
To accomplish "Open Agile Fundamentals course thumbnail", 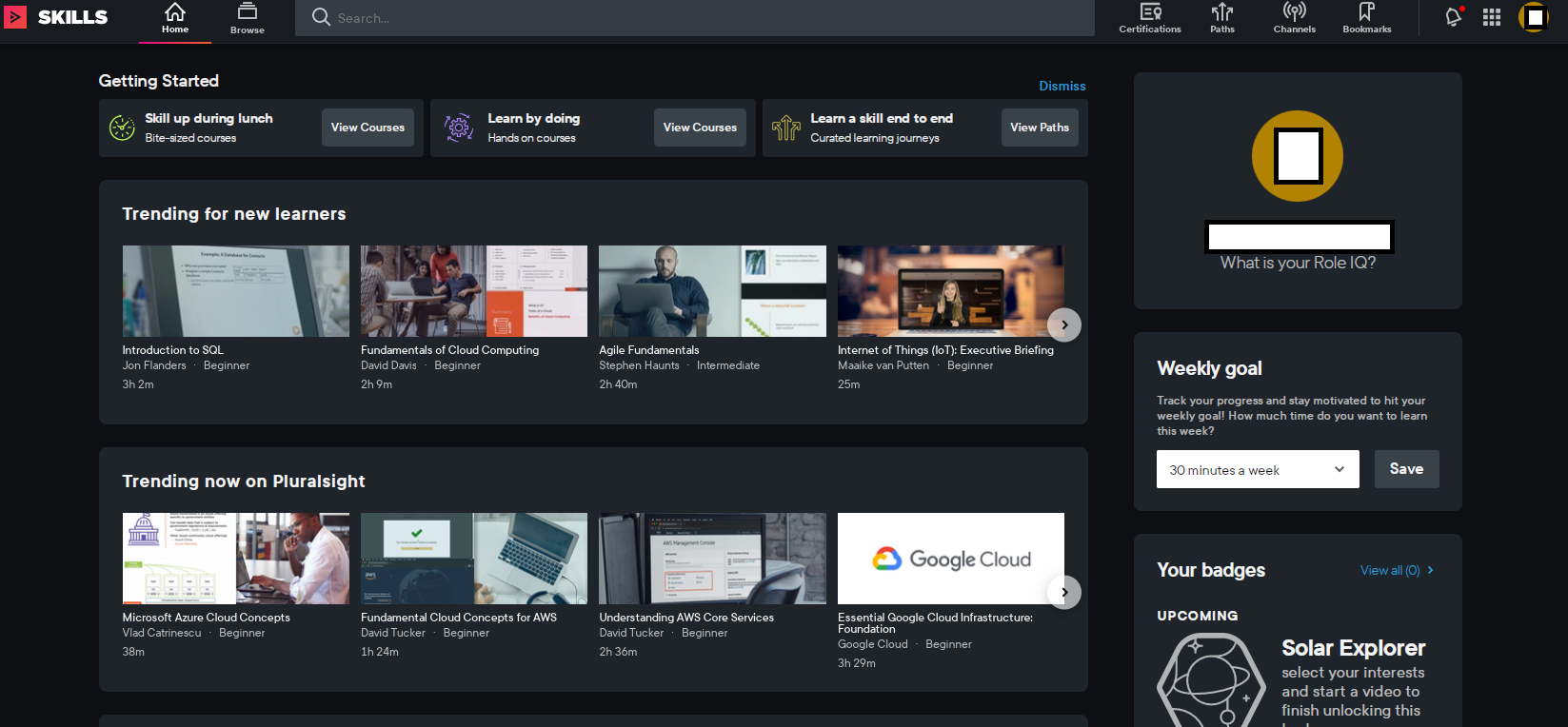I will [x=713, y=291].
